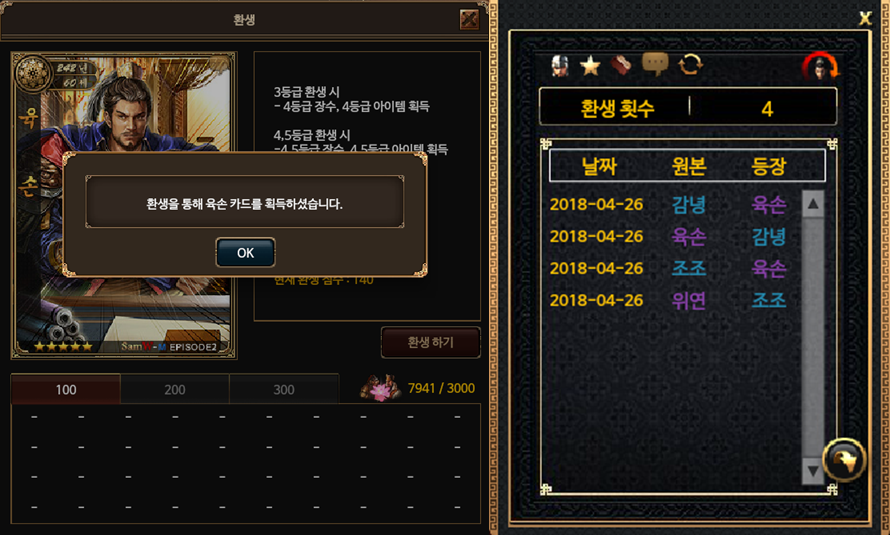
Task: Select the gold star icon
Action: 590,66
